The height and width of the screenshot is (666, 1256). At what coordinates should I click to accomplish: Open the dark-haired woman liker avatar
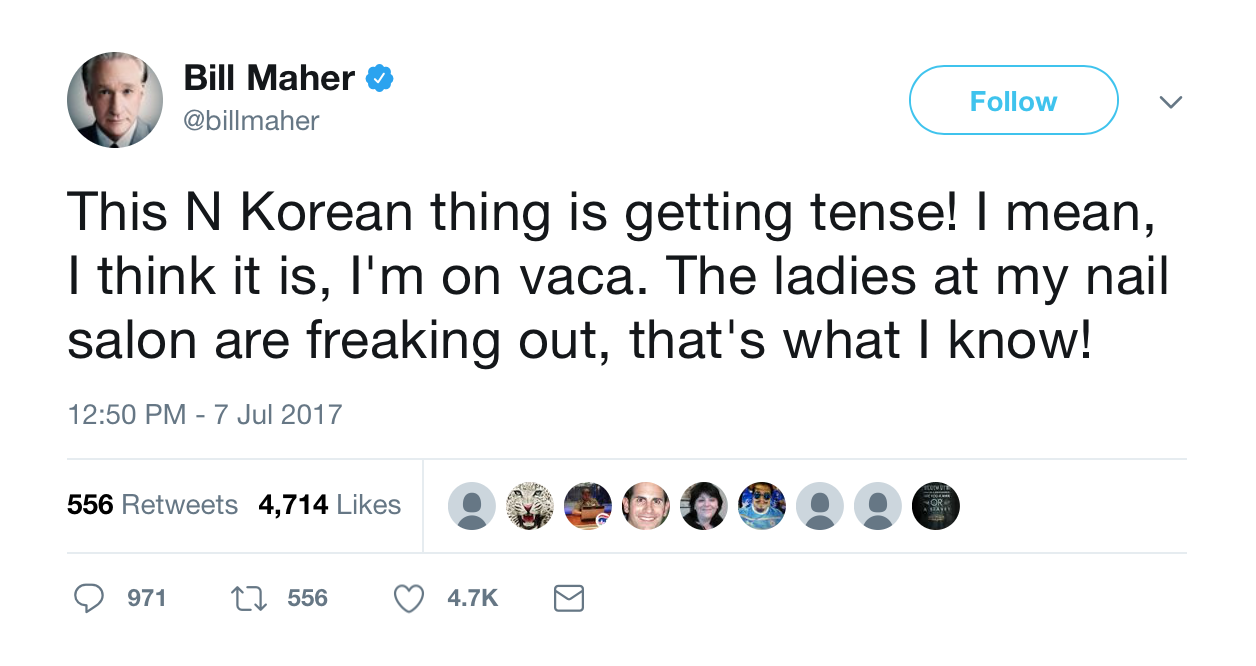(x=704, y=506)
